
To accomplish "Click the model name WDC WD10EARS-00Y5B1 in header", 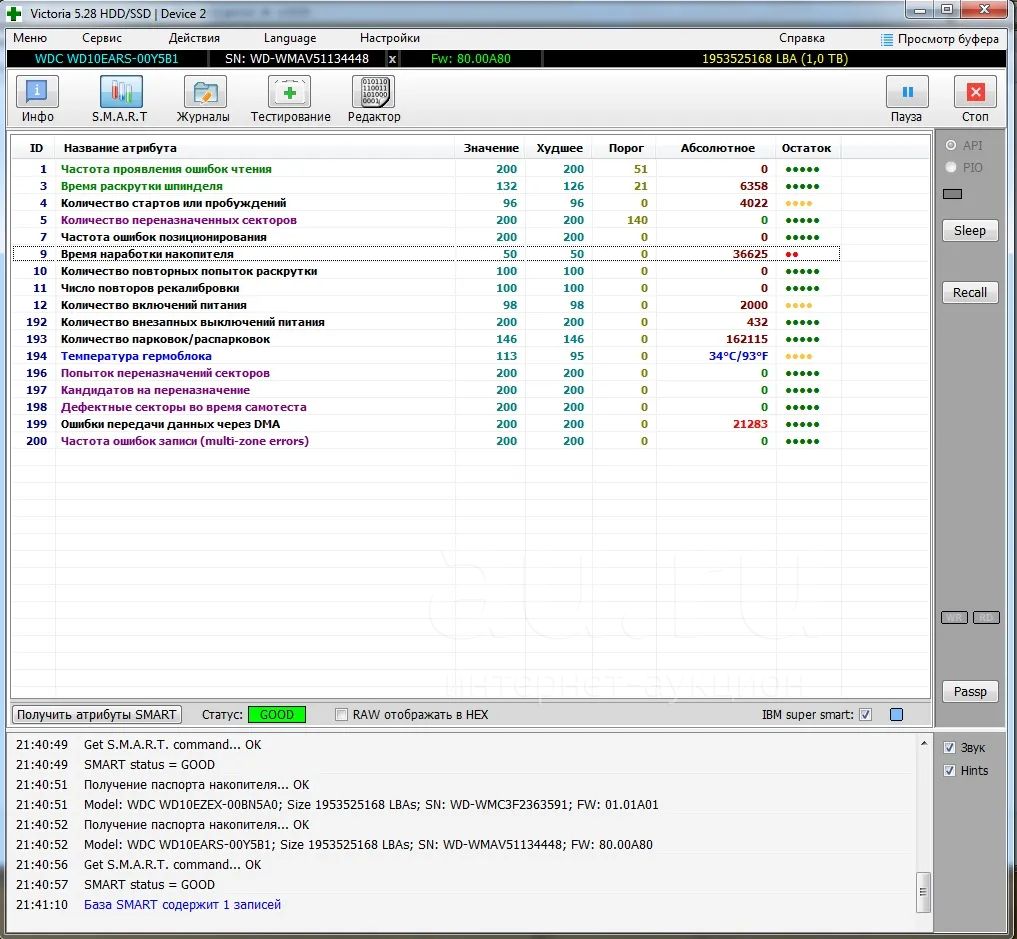I will click(106, 59).
